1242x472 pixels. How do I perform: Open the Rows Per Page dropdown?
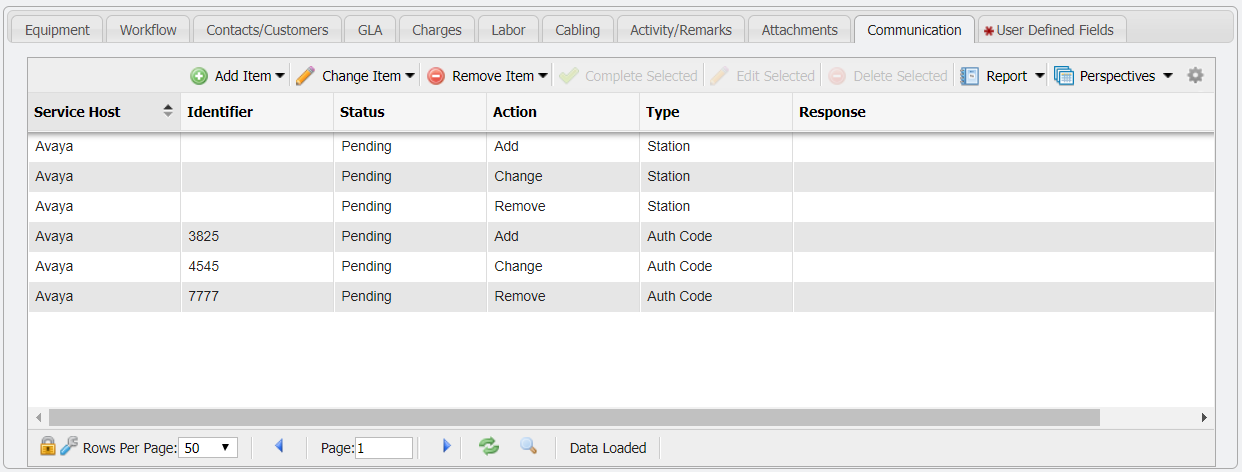pyautogui.click(x=209, y=448)
